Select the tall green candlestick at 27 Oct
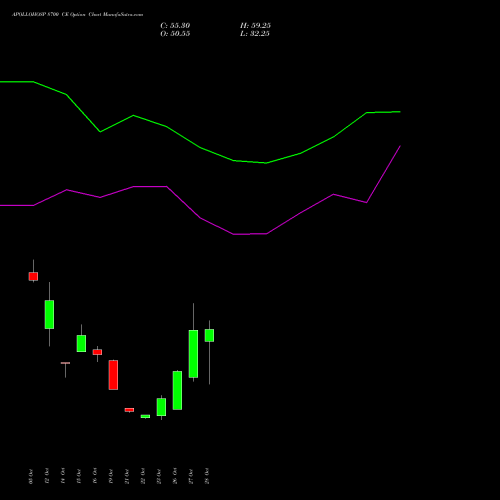The height and width of the screenshot is (500, 500). point(193,354)
